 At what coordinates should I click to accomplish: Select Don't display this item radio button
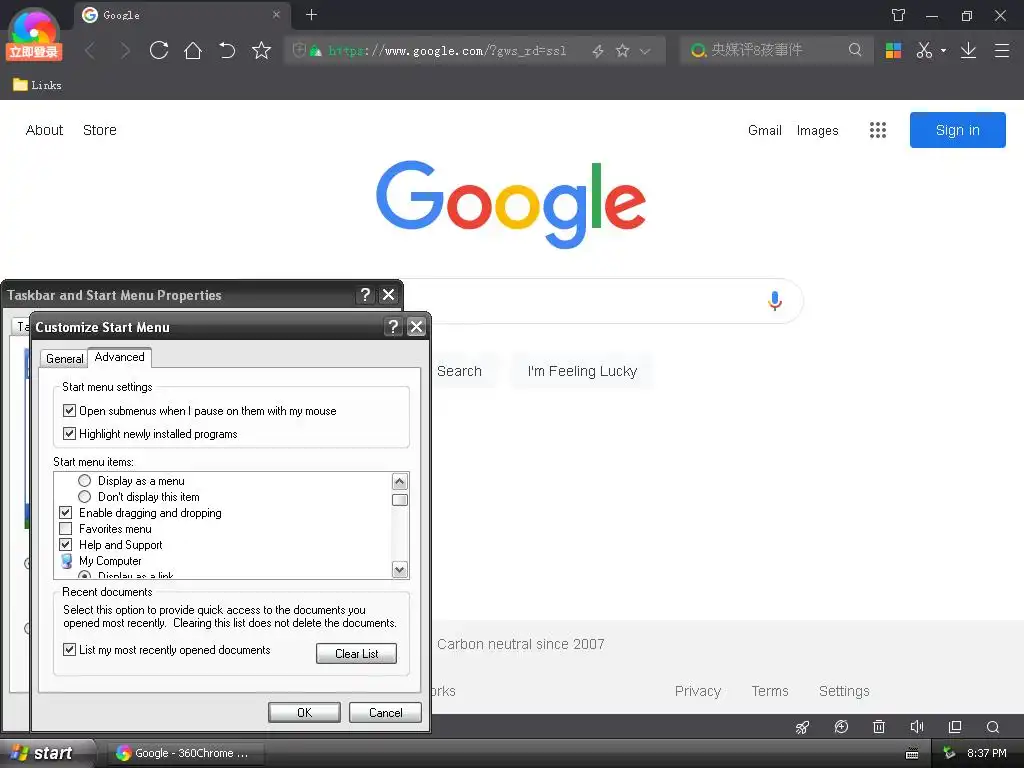click(x=84, y=497)
